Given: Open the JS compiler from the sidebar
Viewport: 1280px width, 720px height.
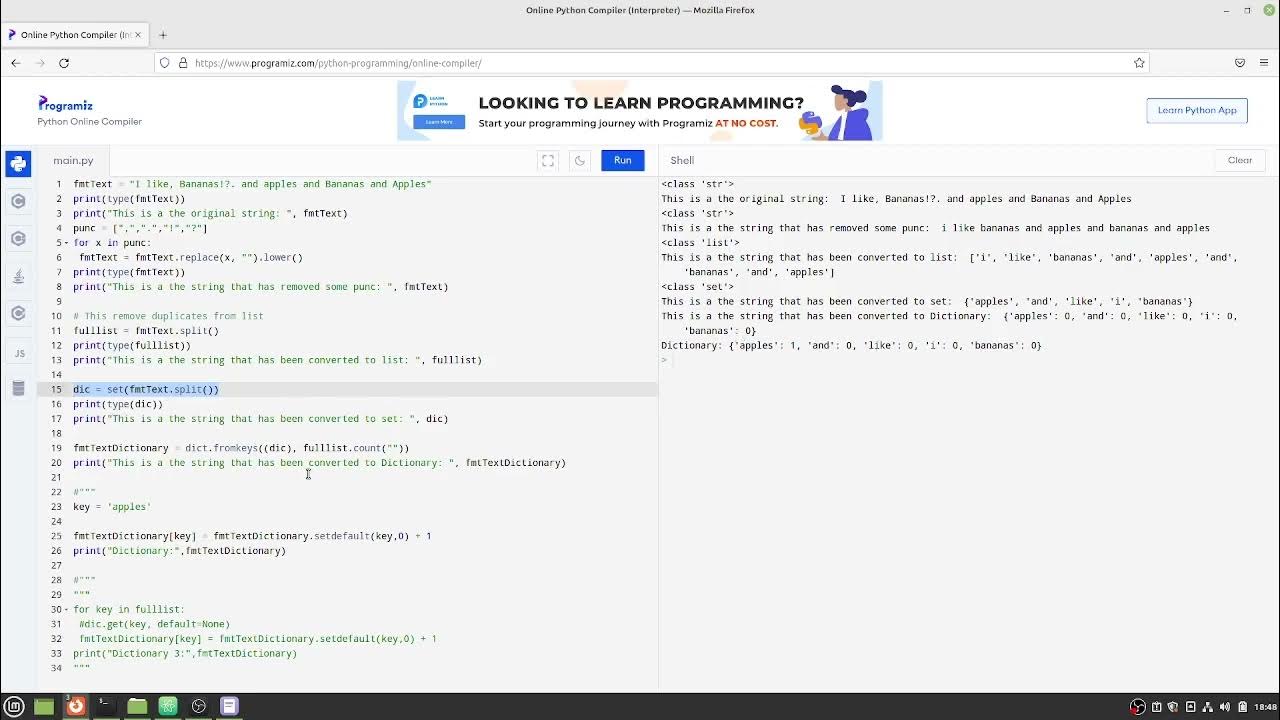Looking at the screenshot, I should coord(18,352).
